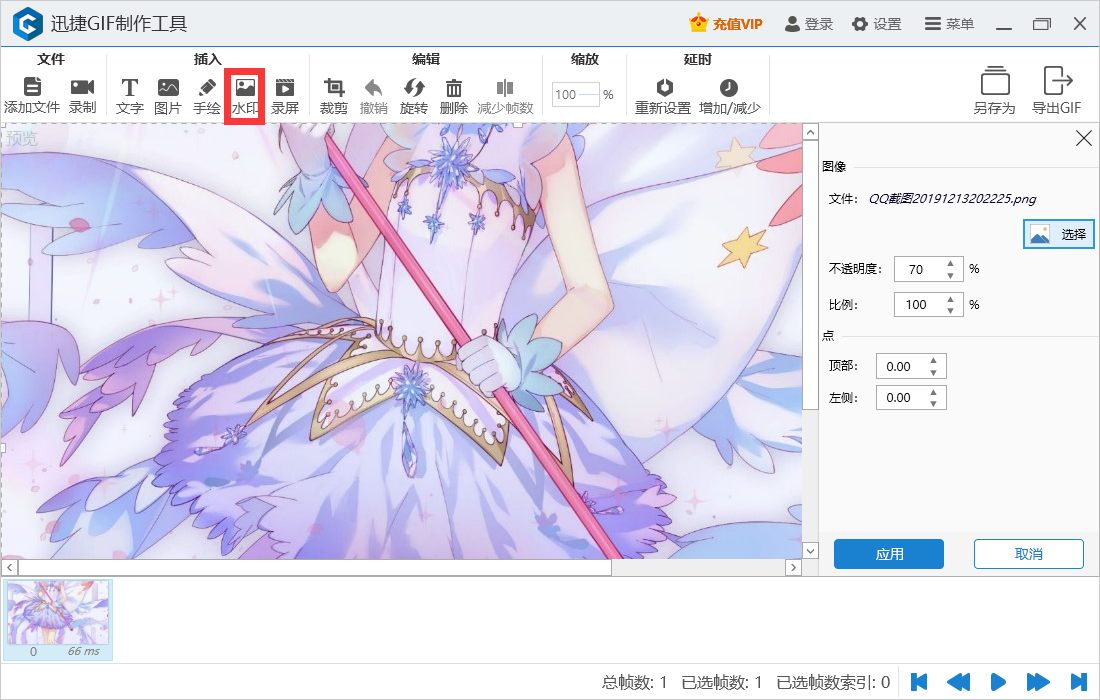Screen dimensions: 1100x700
Task: Click the horizontal scrollbar thumb in preview
Action: [315, 567]
